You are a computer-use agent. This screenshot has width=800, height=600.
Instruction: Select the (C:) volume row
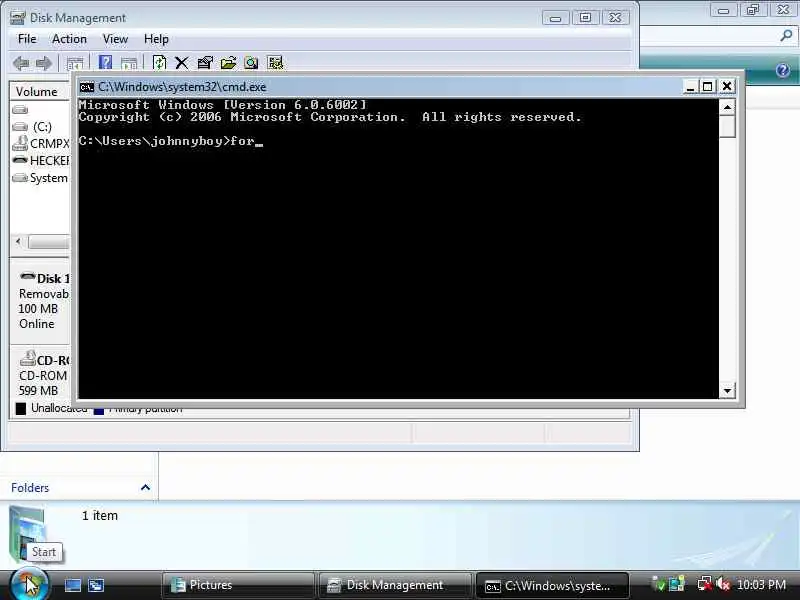point(40,127)
